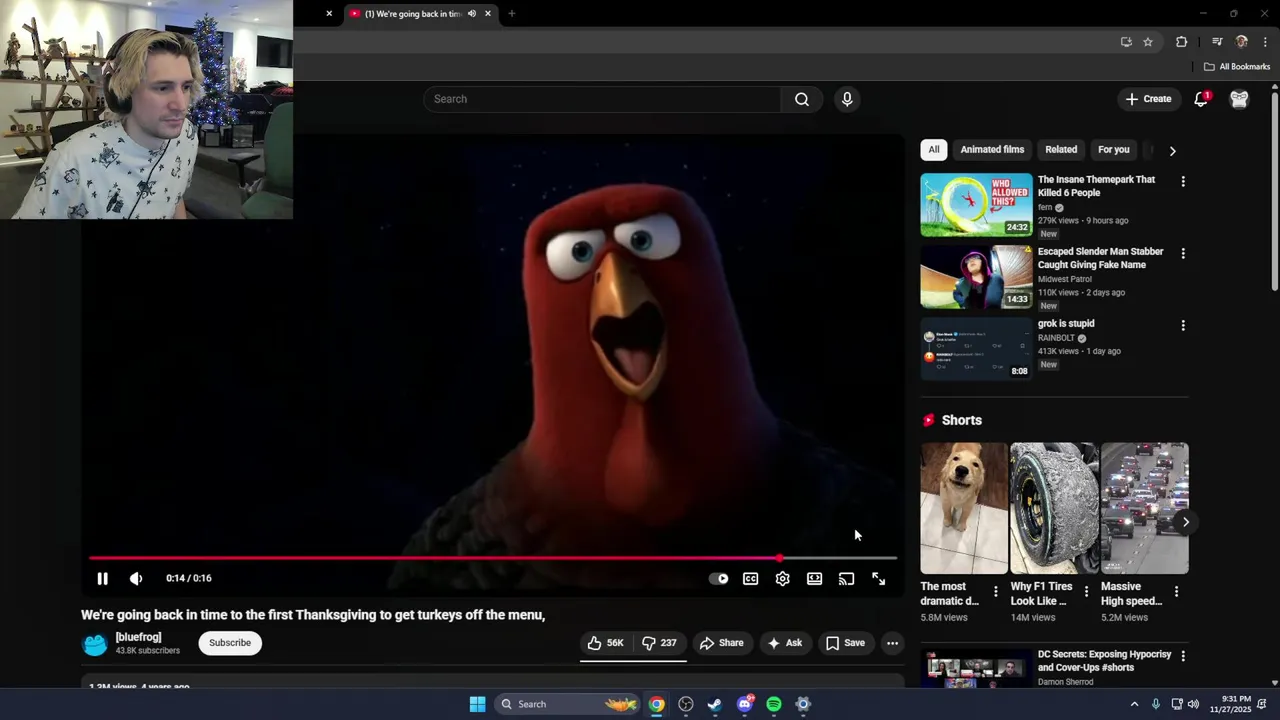This screenshot has width=1280, height=720.
Task: Open Why F1 Tires Short thumbnail
Action: pyautogui.click(x=1054, y=508)
